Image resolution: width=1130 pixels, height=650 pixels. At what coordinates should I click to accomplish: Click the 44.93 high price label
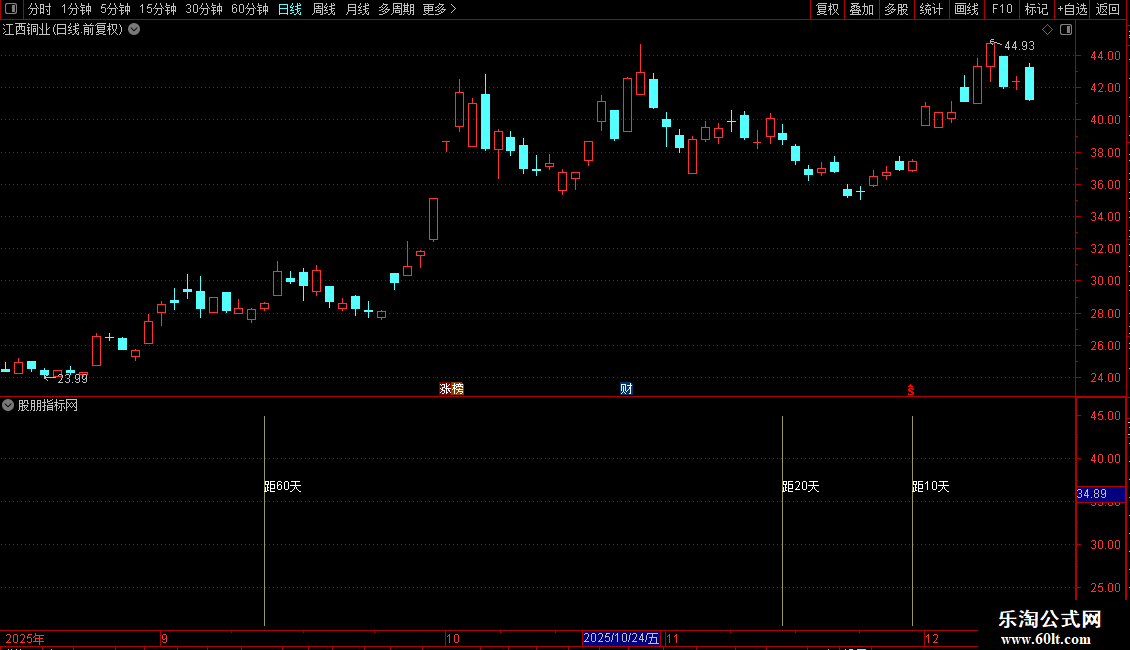click(x=1019, y=45)
